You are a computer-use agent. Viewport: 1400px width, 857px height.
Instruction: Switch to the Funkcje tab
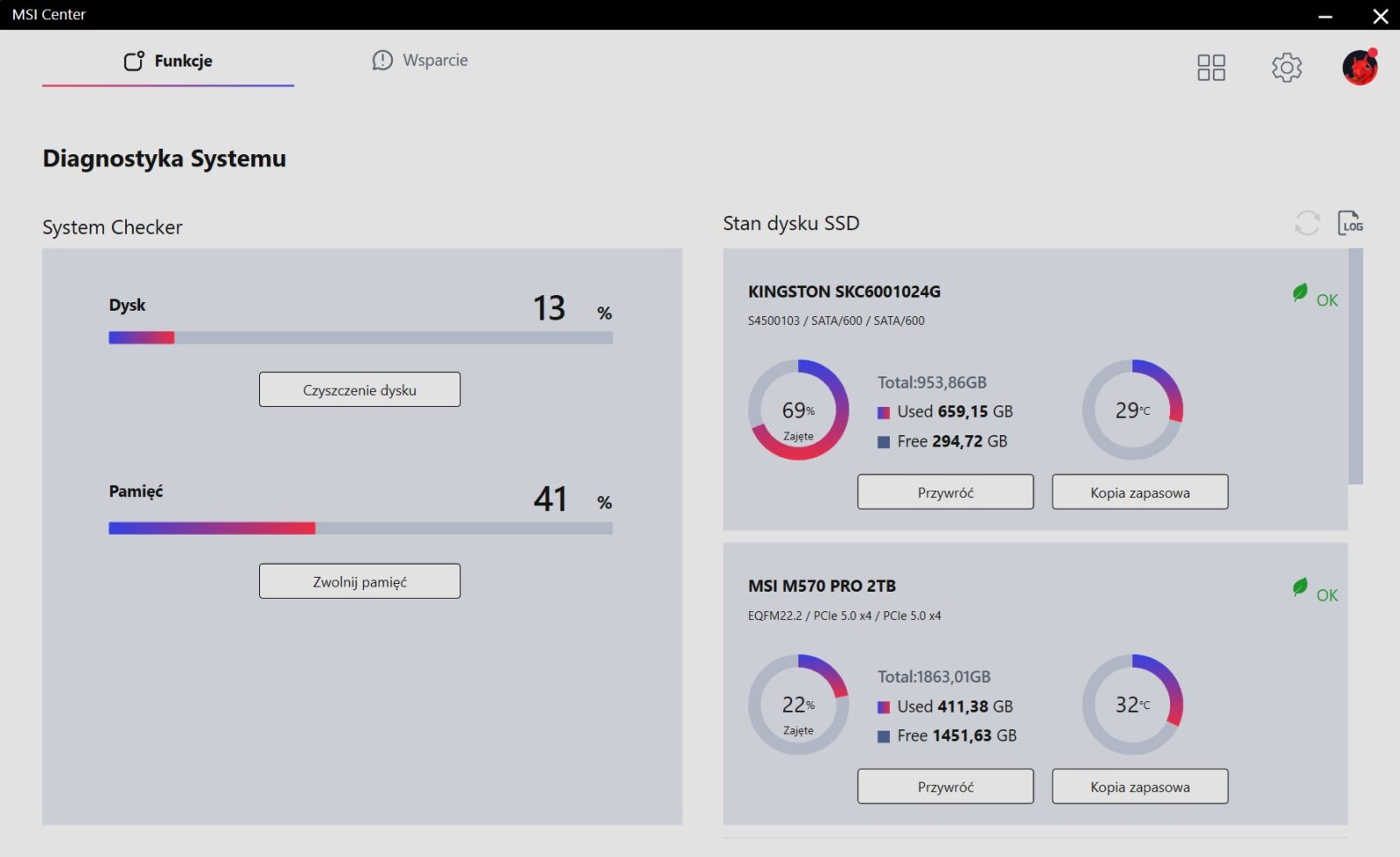tap(168, 61)
